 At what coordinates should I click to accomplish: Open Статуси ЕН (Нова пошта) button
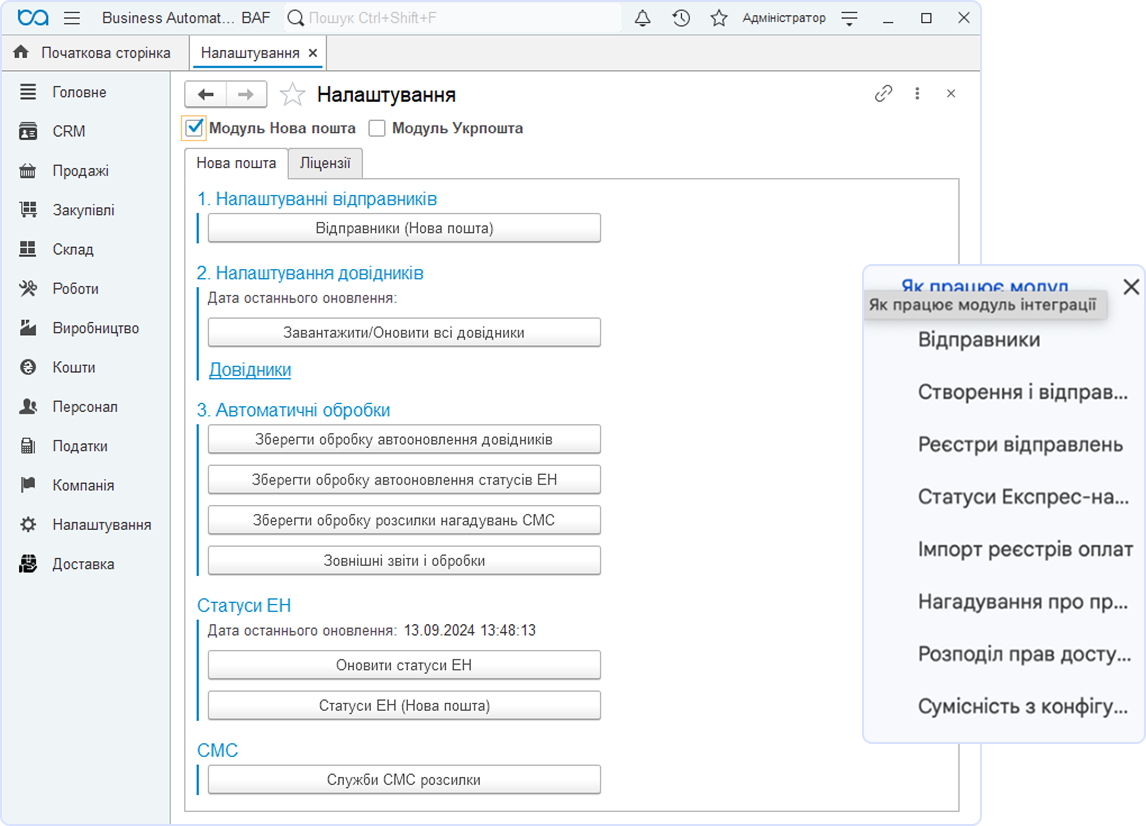(404, 705)
